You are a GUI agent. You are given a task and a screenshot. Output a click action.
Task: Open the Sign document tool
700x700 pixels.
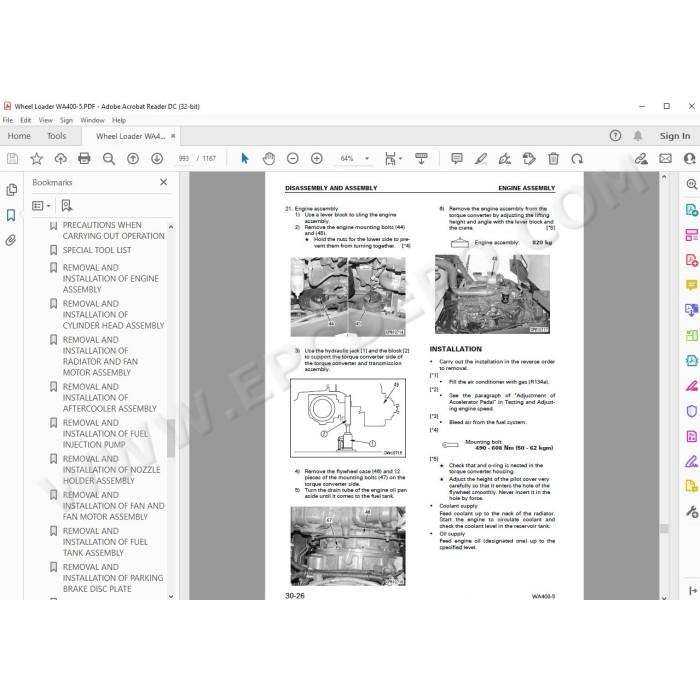pos(505,158)
